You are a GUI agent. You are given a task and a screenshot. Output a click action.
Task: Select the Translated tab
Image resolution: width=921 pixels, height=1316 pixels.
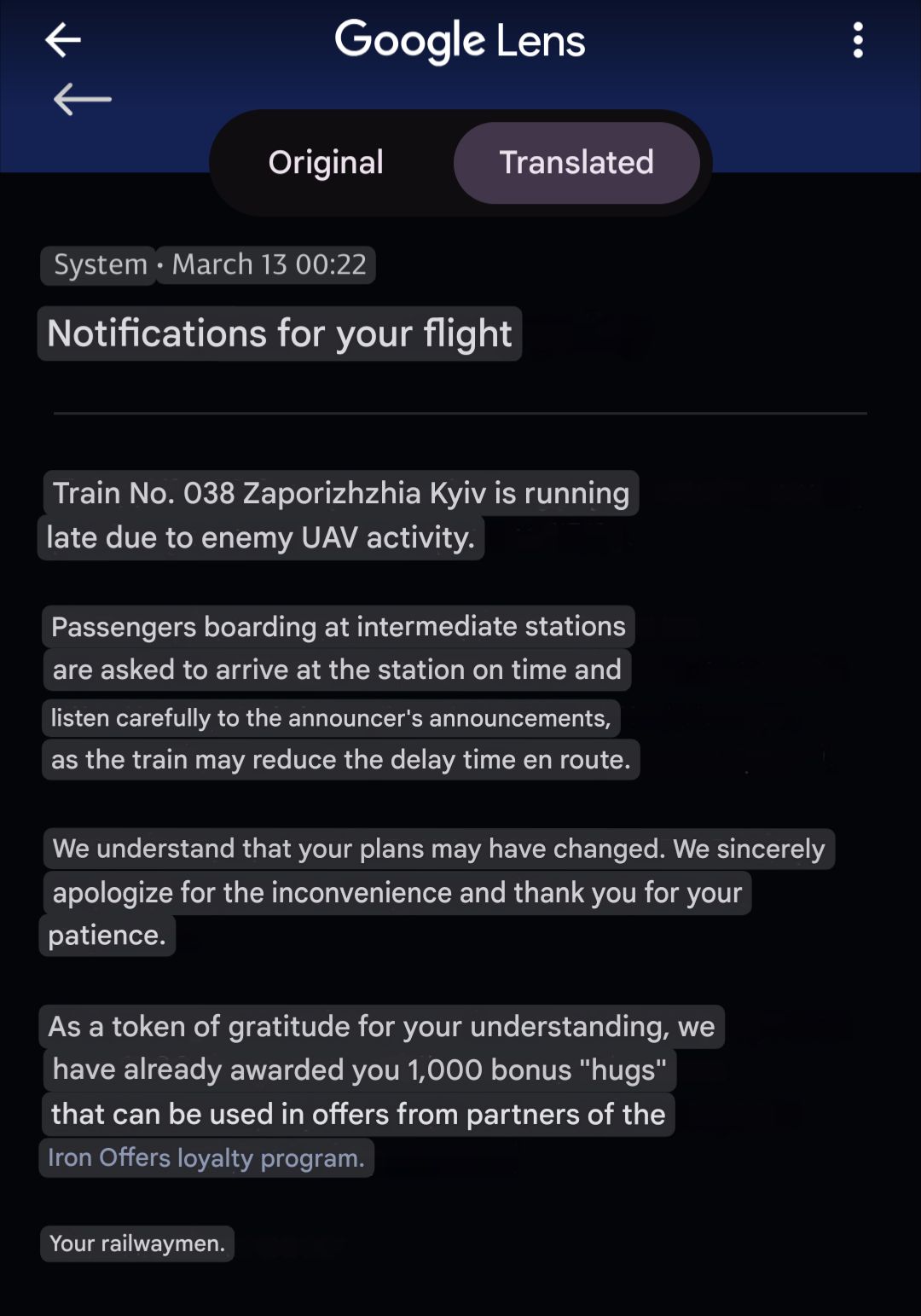pos(576,162)
